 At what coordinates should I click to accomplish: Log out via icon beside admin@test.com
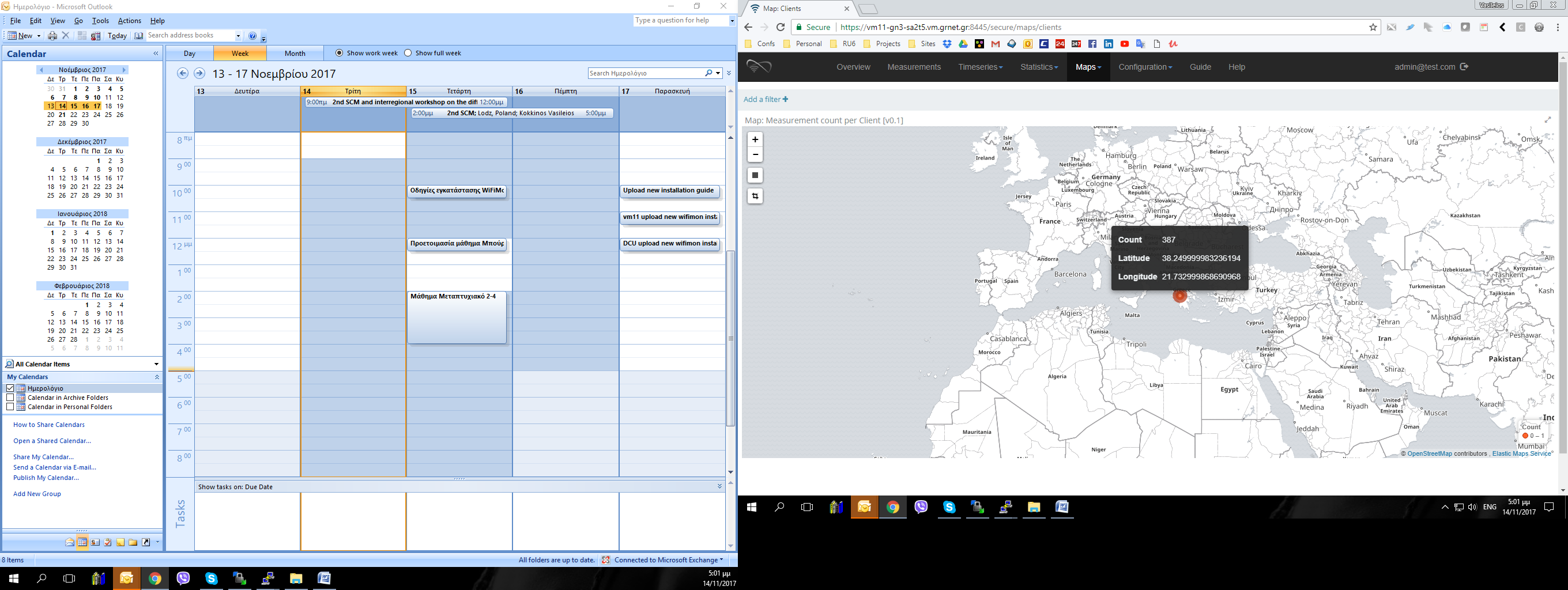tap(1464, 67)
